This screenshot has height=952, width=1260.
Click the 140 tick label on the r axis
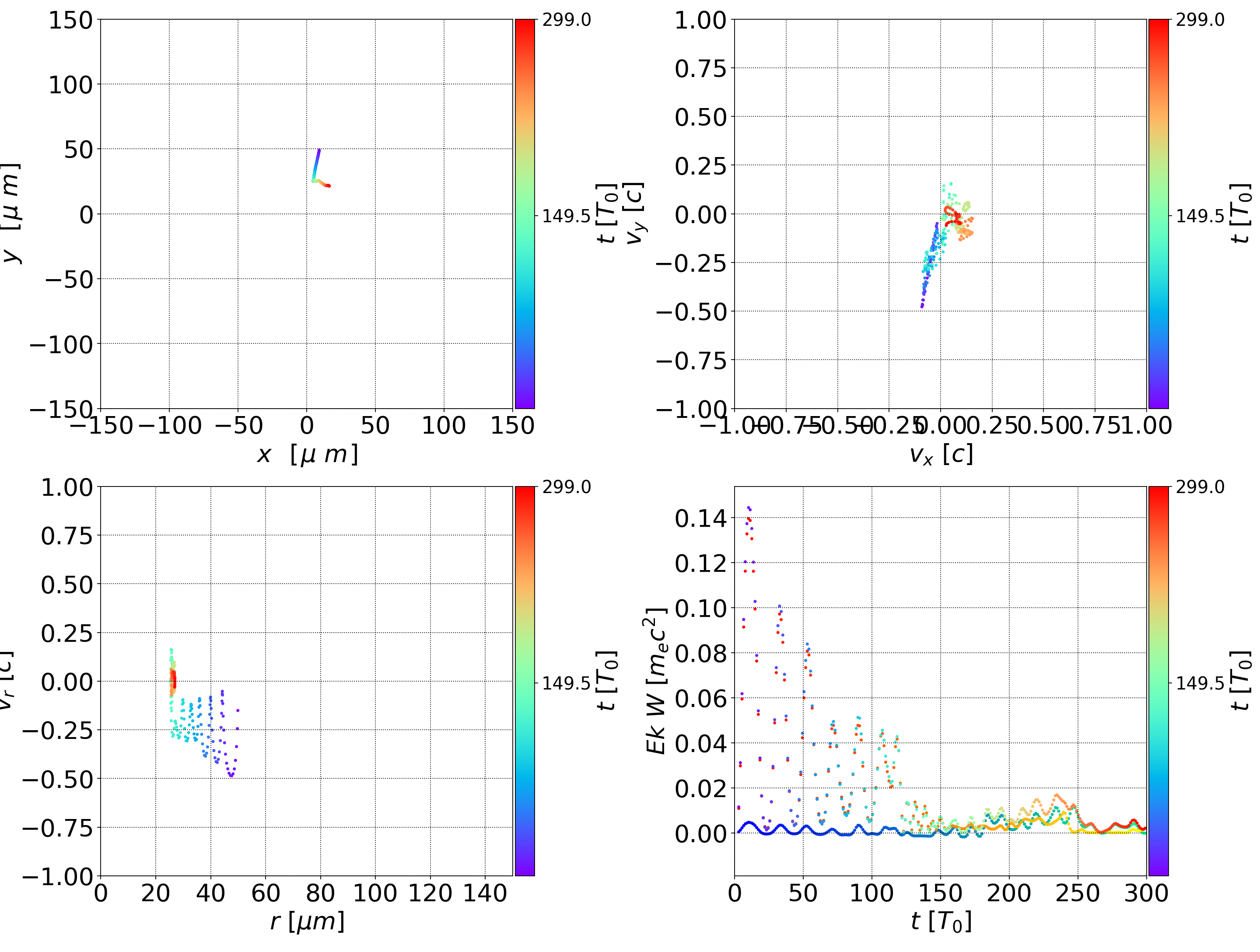485,893
